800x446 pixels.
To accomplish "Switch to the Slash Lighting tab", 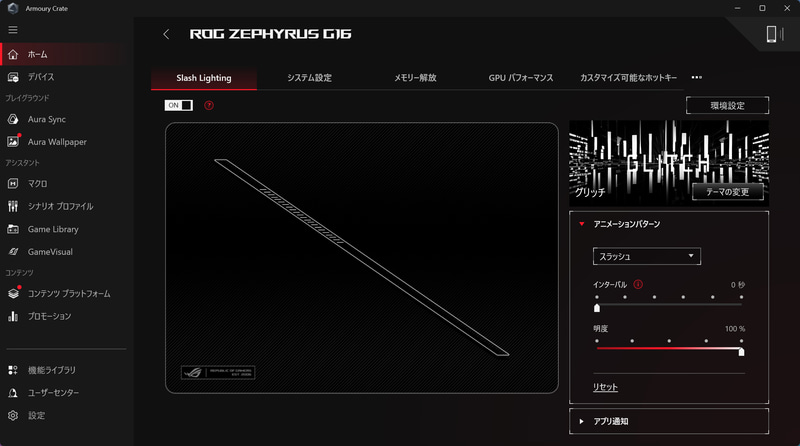I will click(x=204, y=78).
